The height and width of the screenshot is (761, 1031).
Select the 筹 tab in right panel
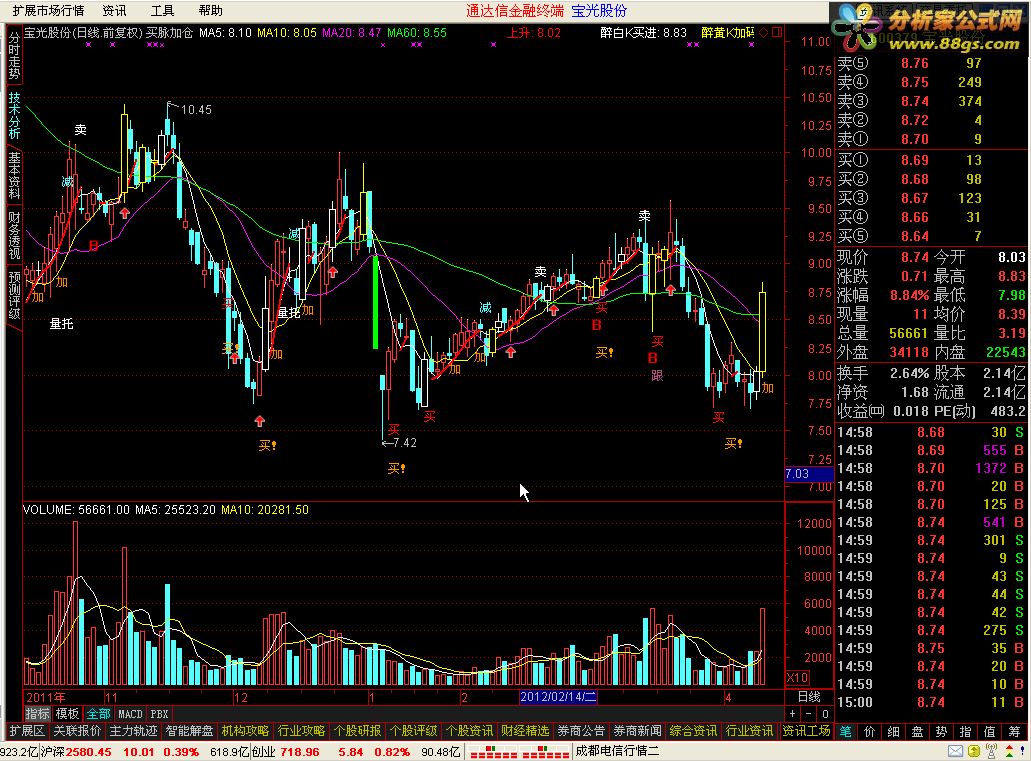1015,731
